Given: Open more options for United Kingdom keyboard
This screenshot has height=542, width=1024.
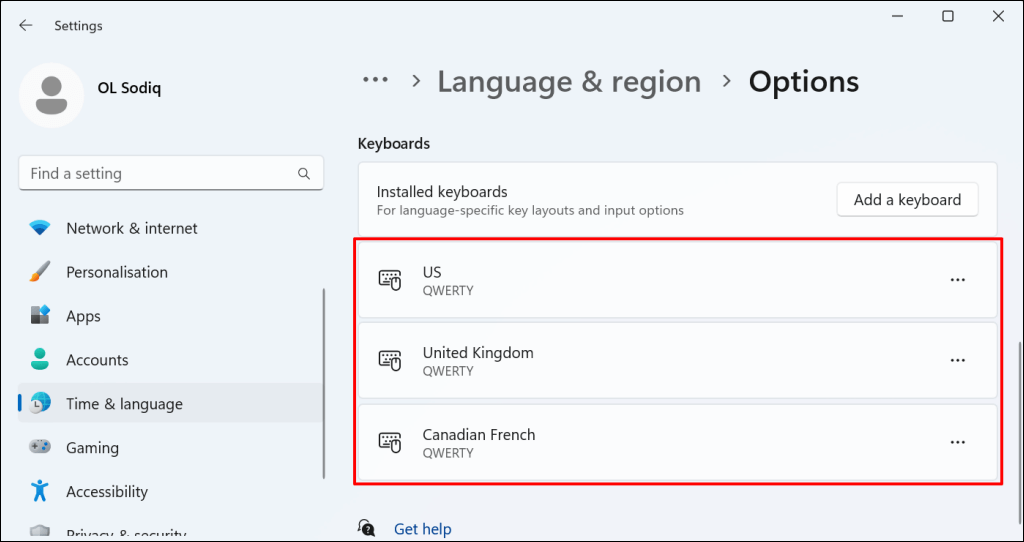Looking at the screenshot, I should click(957, 360).
